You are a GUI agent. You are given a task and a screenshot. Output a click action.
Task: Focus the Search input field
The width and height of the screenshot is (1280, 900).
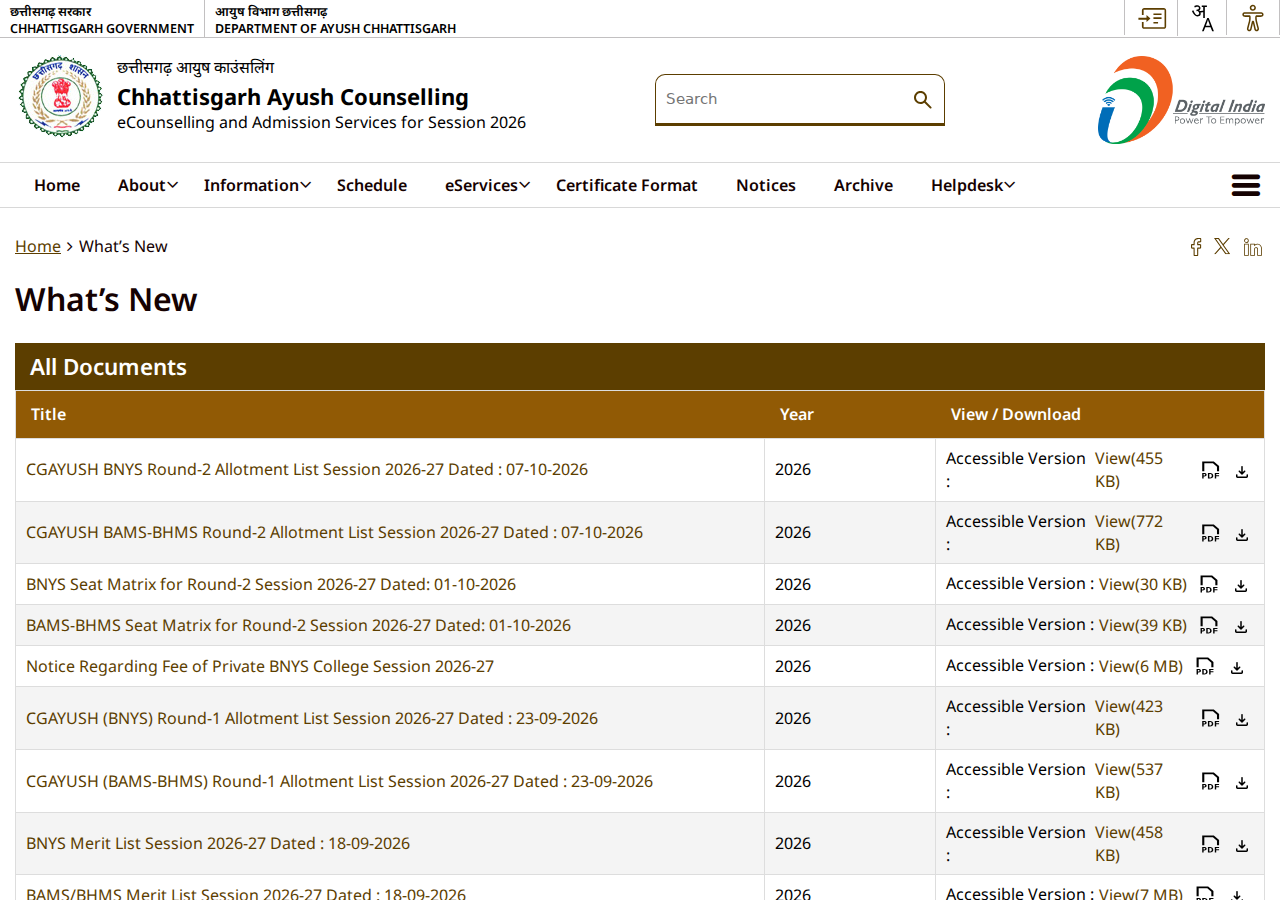(785, 99)
